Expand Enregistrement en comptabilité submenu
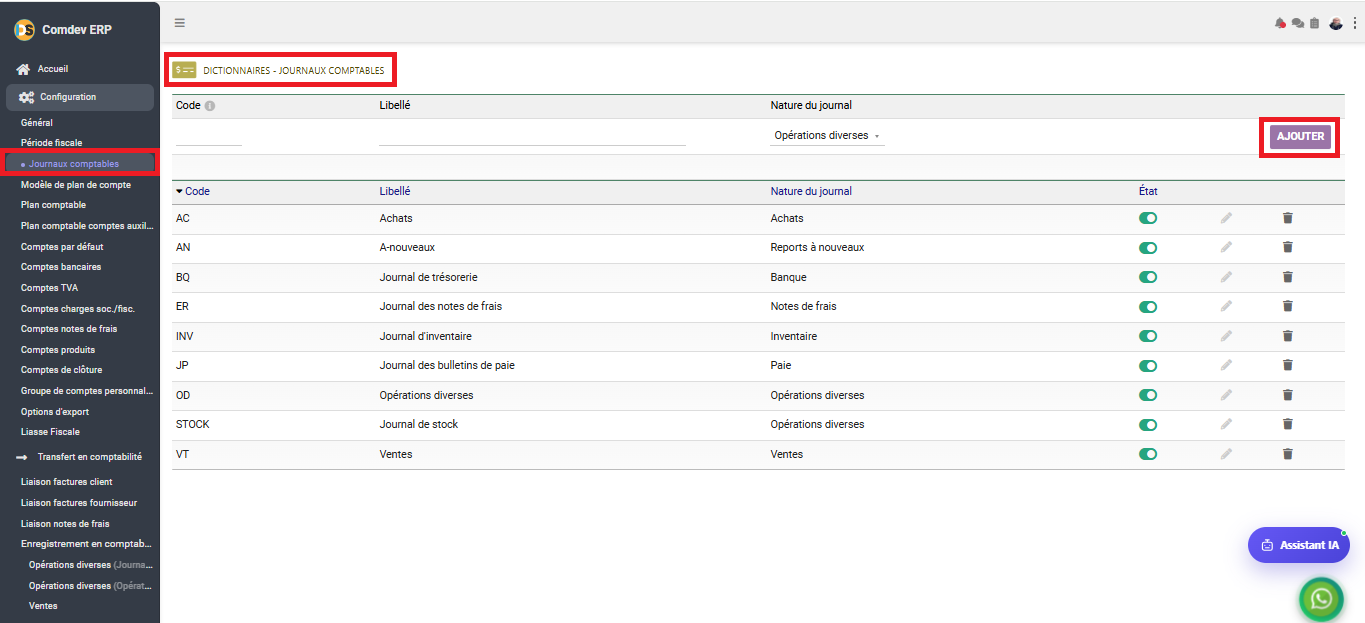This screenshot has height=623, width=1365. [x=86, y=544]
